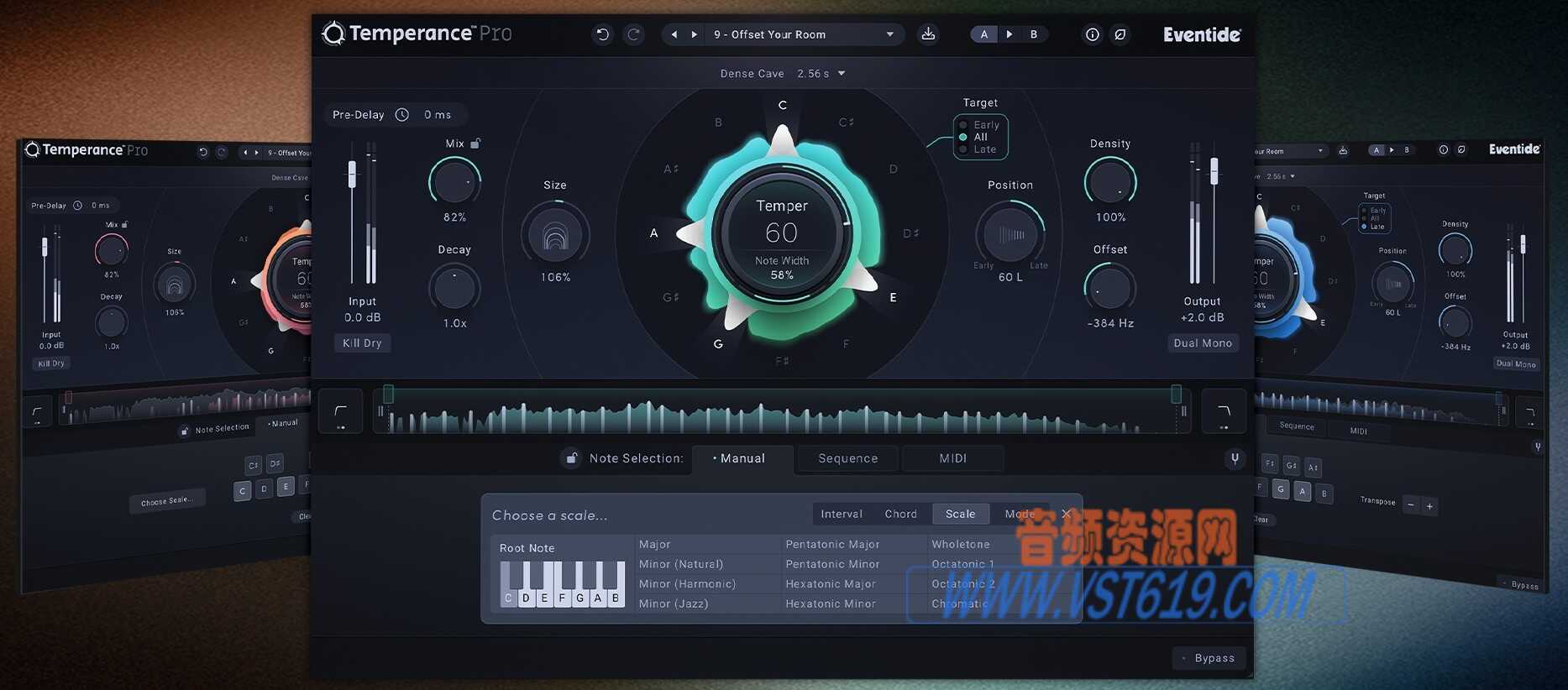The image size is (1568, 690).
Task: Select note G on the note wheel
Action: 718,344
